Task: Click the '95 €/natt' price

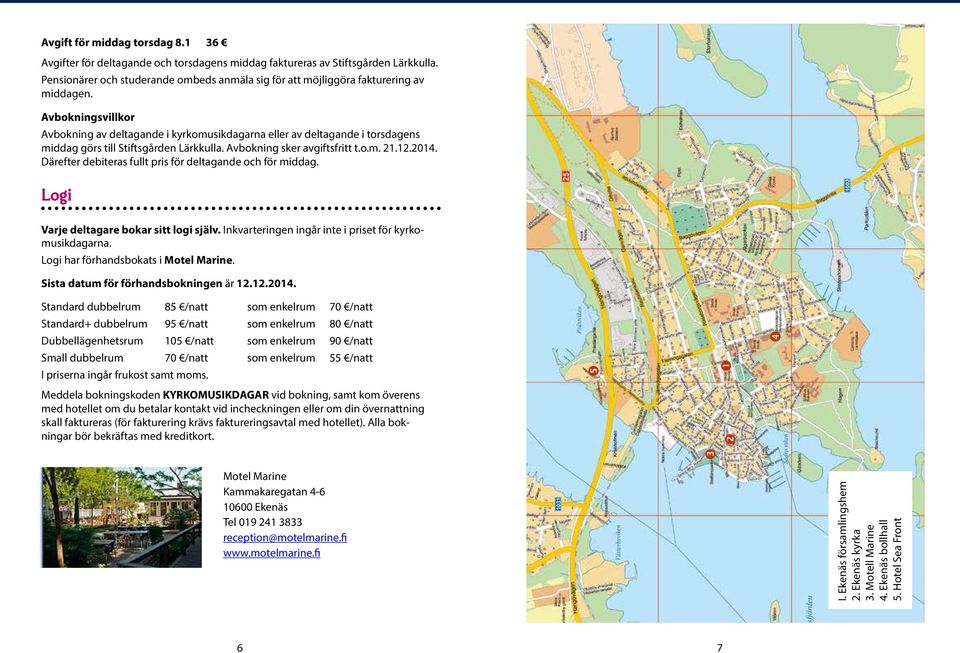Action: pos(186,324)
